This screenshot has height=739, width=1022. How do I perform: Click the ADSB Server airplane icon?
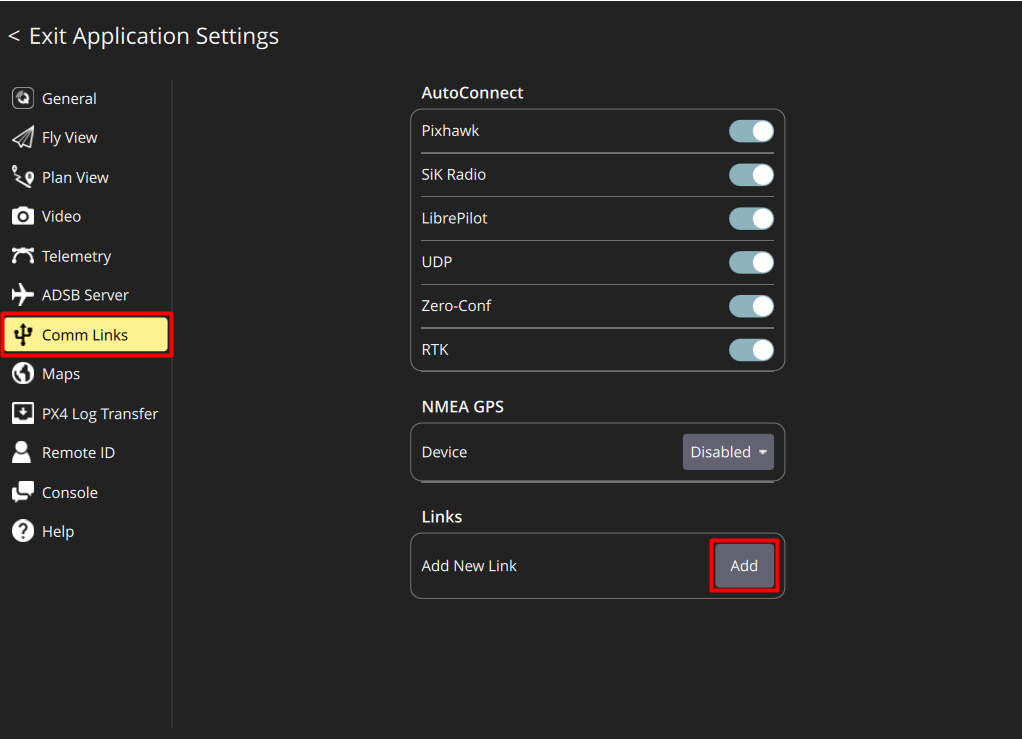(23, 295)
